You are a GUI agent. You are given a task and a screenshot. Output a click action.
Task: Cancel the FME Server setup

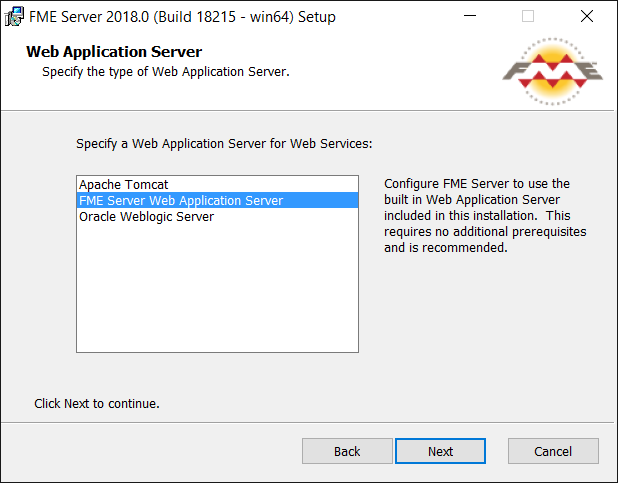[x=553, y=451]
